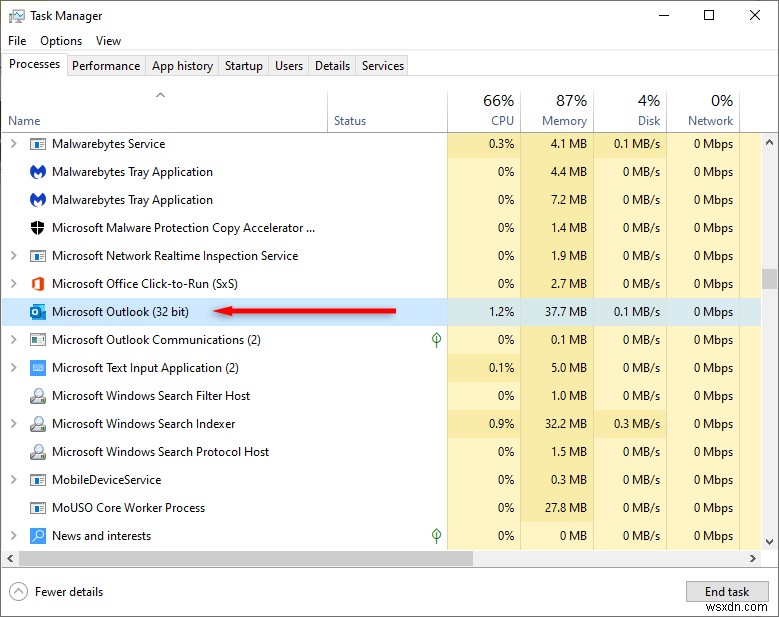Click the Malwarebytes Service process icon

click(38, 144)
